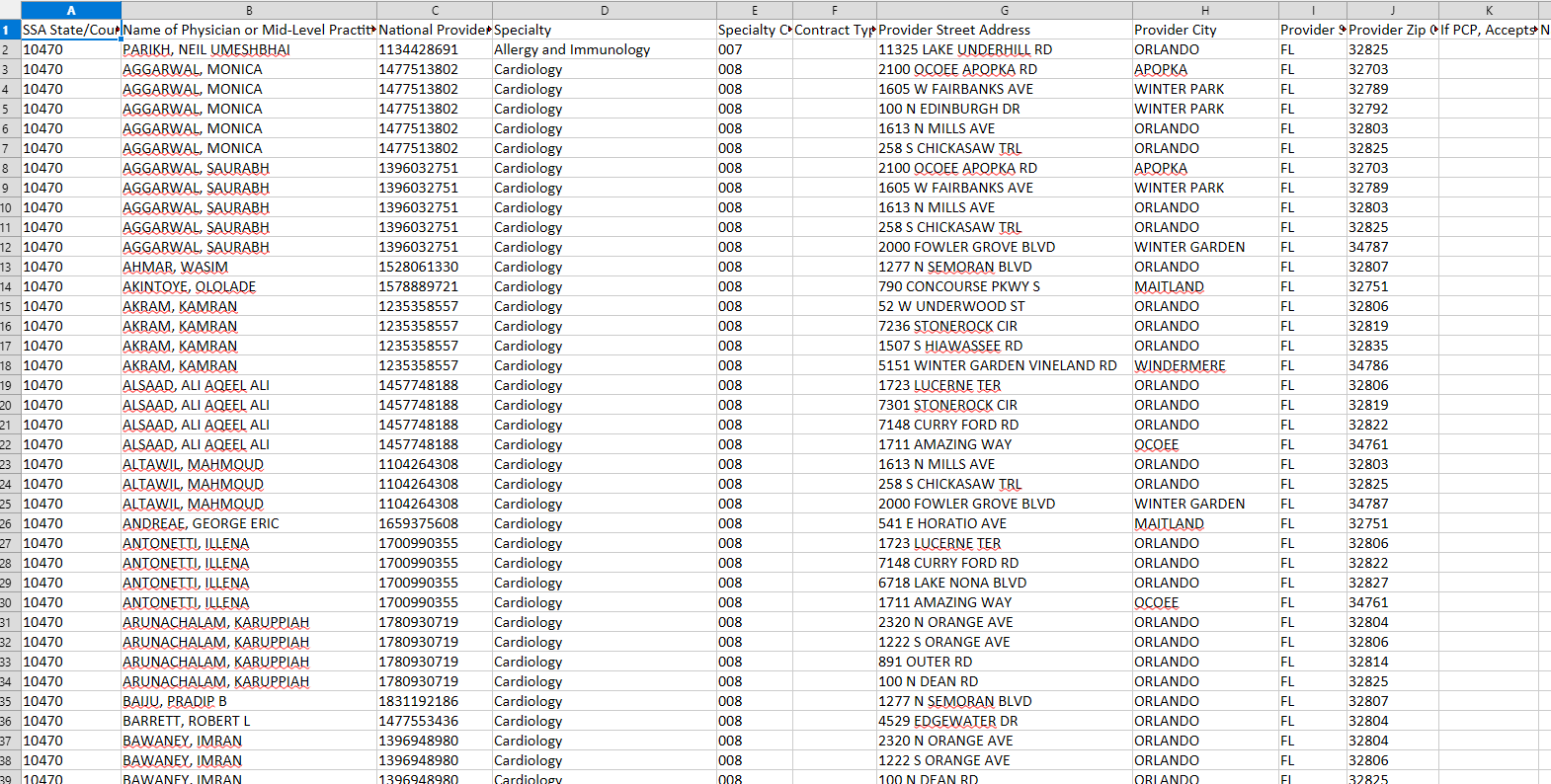The width and height of the screenshot is (1551, 784).
Task: Select column D header
Action: [605, 10]
